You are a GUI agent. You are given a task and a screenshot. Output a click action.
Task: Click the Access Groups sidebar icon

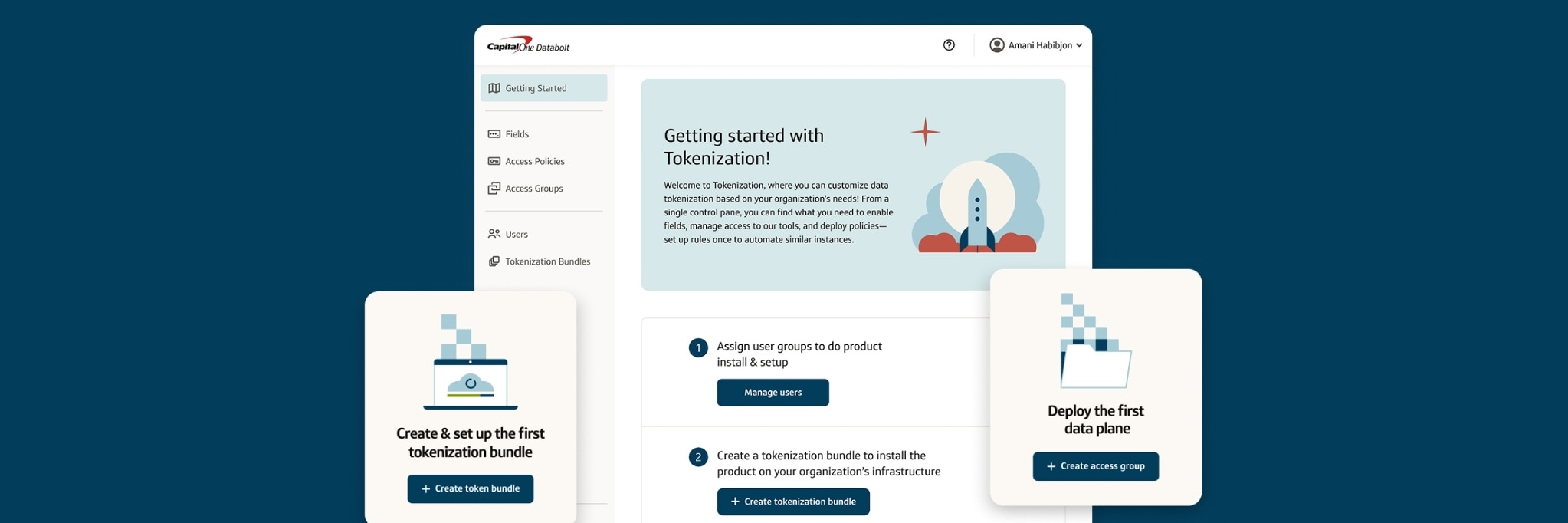[494, 189]
